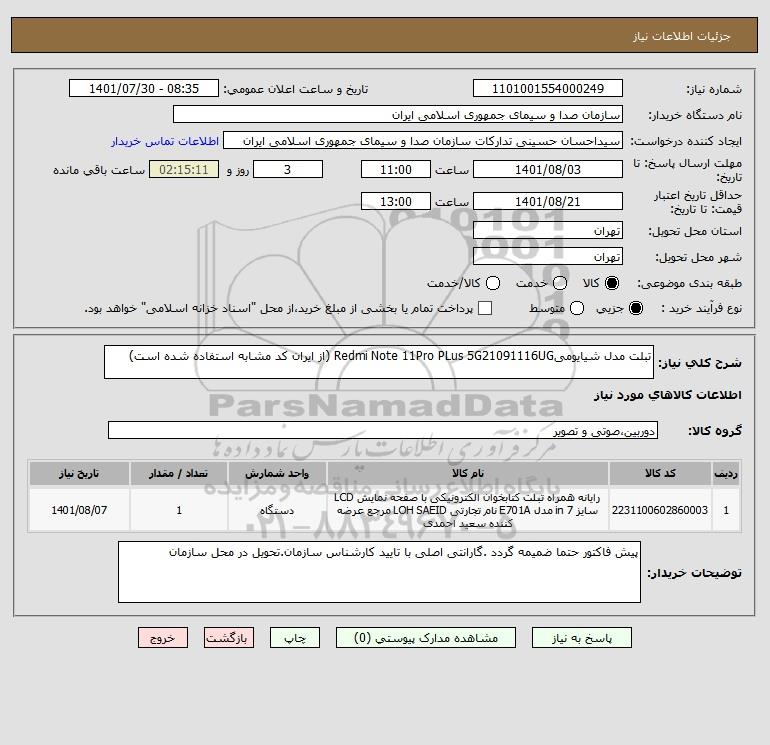Click the item name cell with LOH SAEID
Image resolution: width=770 pixels, height=745 pixels.
468,510
